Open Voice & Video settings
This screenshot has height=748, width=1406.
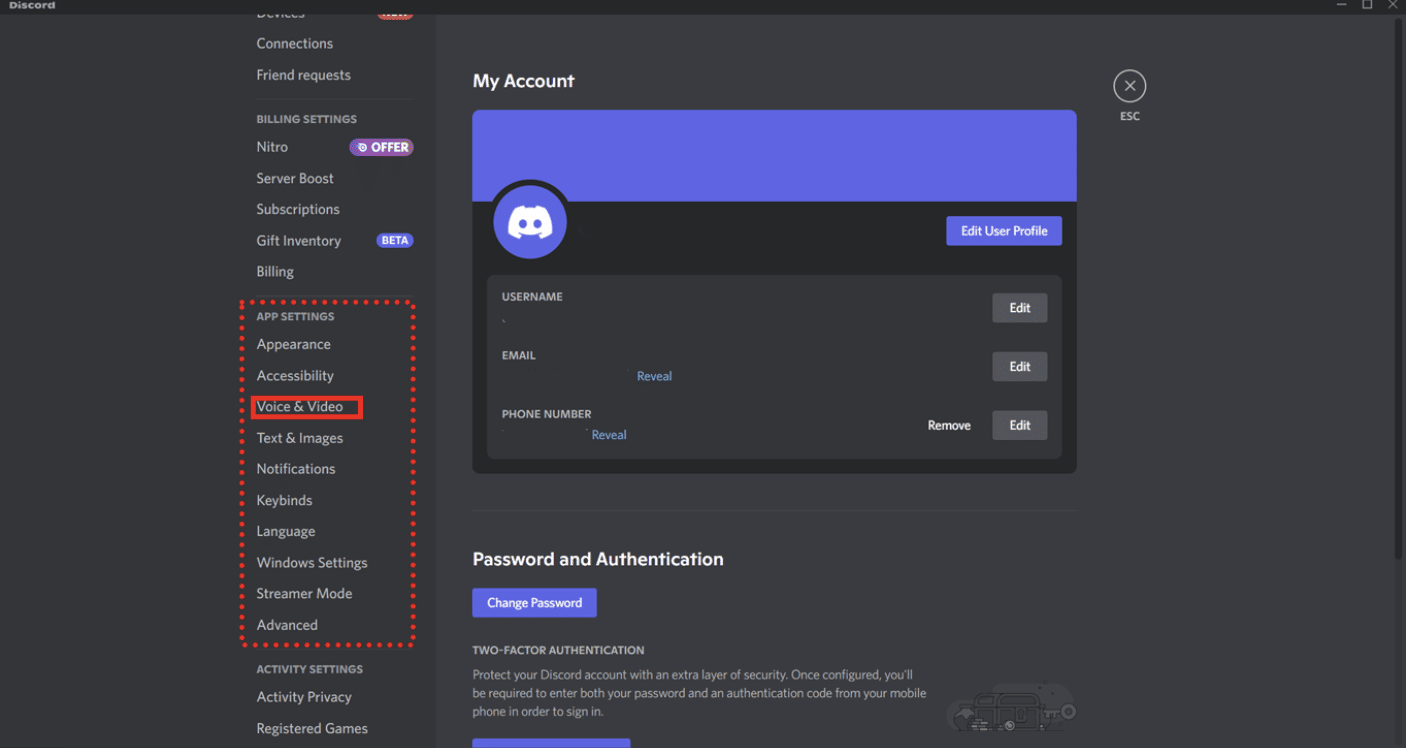[x=300, y=406]
